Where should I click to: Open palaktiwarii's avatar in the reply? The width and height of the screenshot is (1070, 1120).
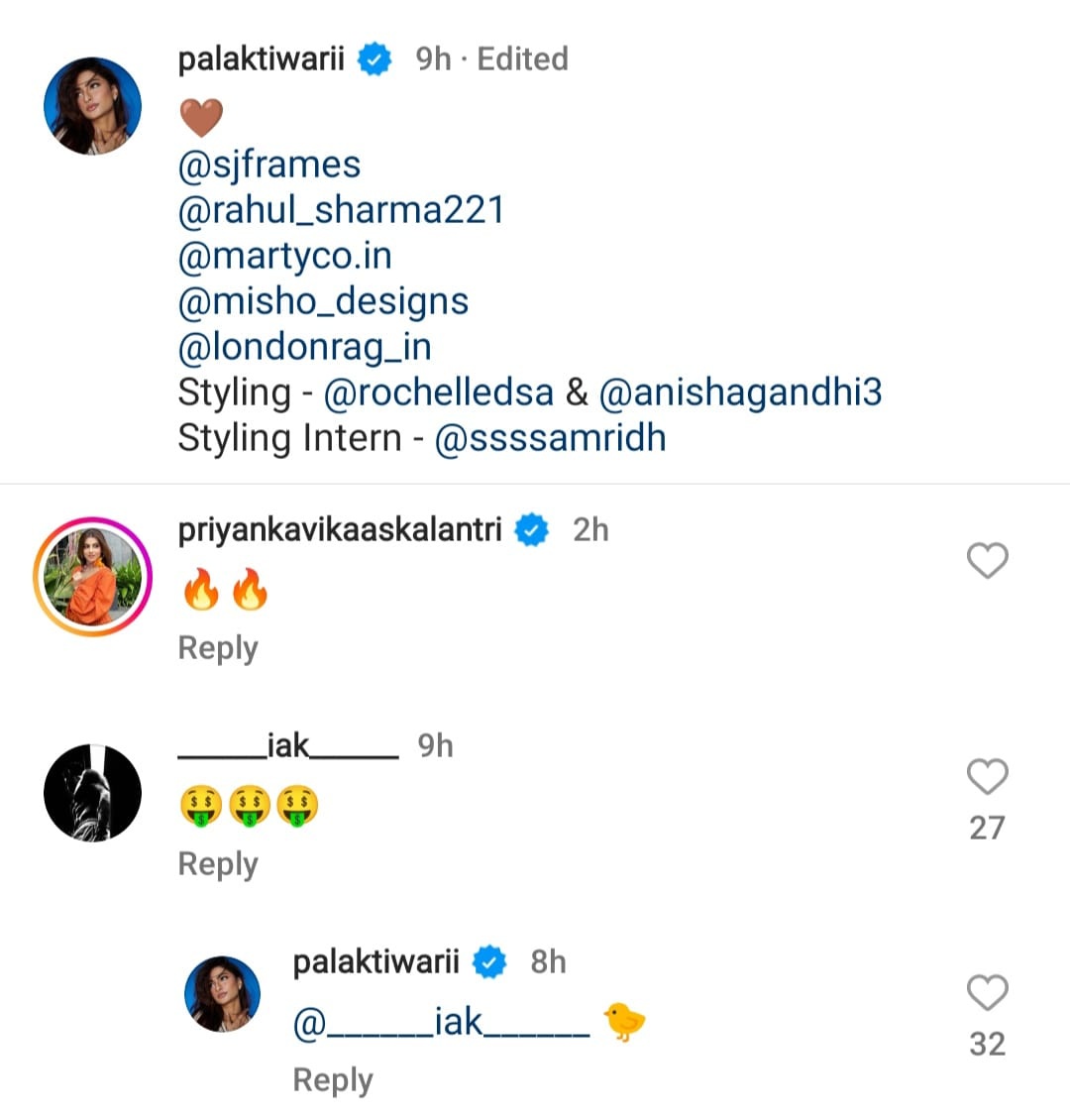(223, 994)
